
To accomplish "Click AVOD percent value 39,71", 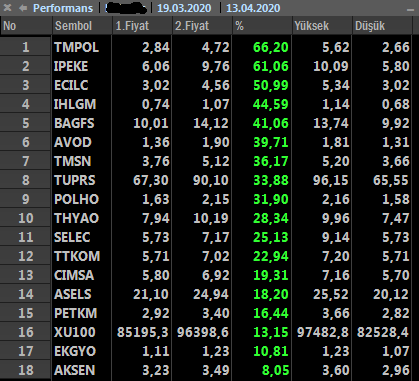I will (x=271, y=142).
